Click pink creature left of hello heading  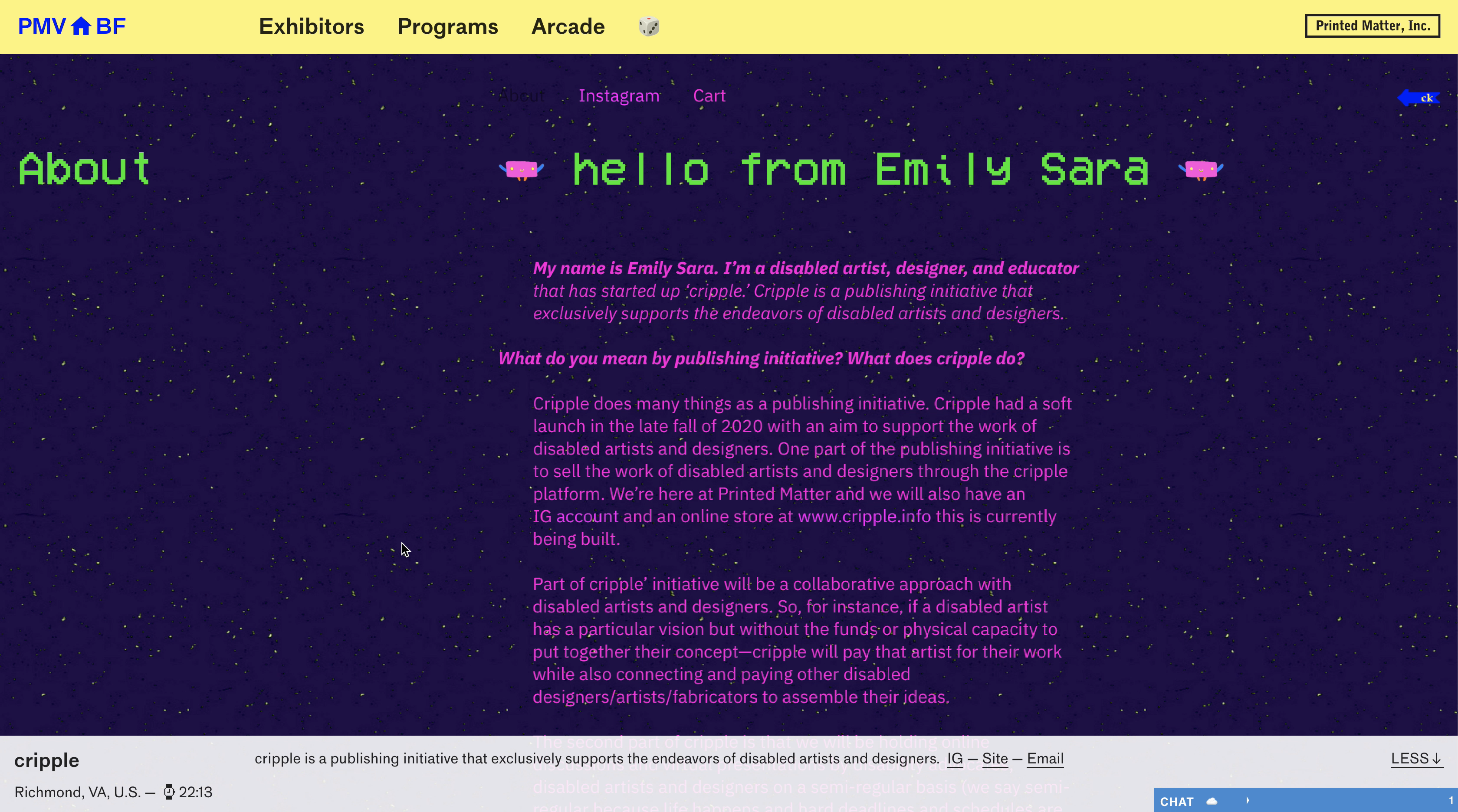(x=521, y=170)
